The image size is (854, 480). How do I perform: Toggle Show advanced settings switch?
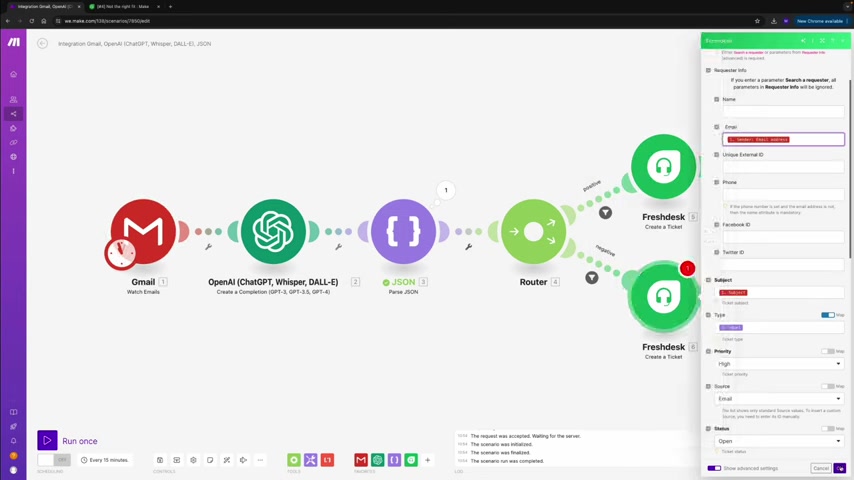point(714,468)
